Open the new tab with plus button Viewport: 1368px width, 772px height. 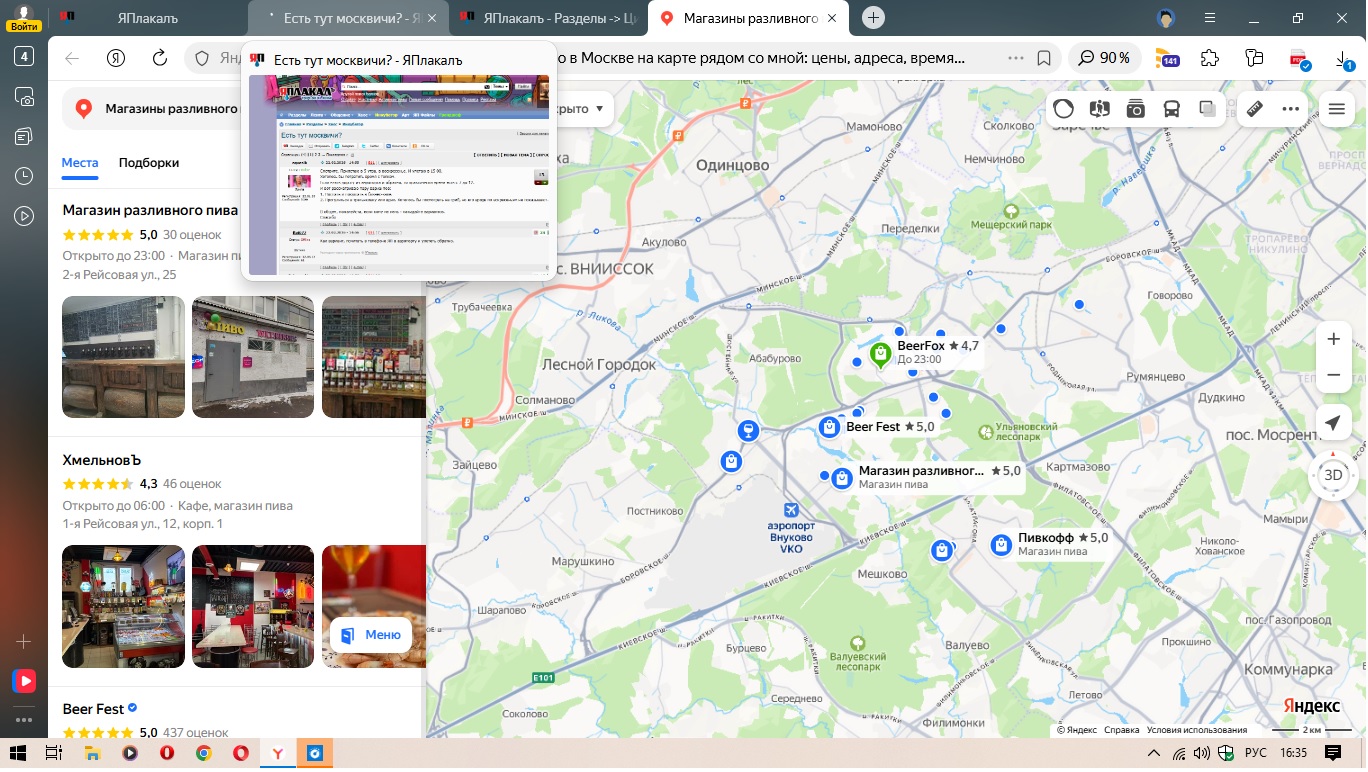click(874, 18)
